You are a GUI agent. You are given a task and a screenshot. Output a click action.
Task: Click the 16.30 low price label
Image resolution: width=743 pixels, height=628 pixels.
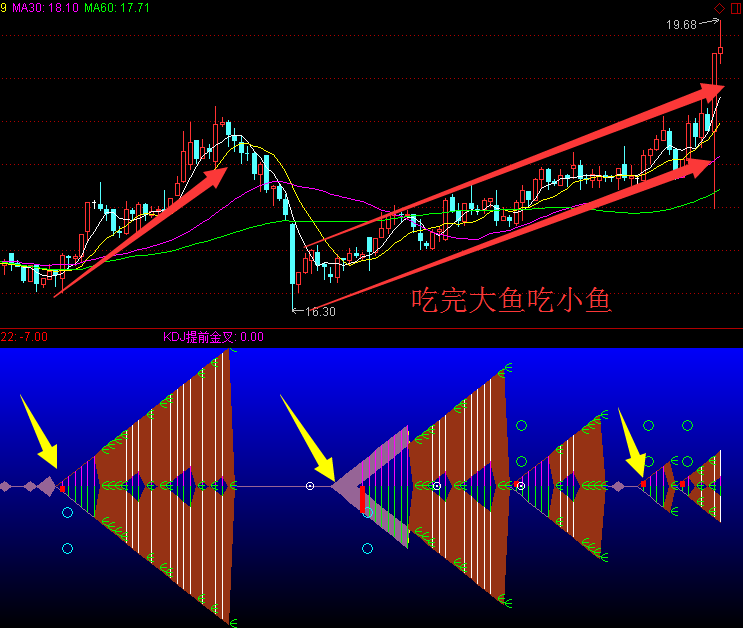[320, 312]
